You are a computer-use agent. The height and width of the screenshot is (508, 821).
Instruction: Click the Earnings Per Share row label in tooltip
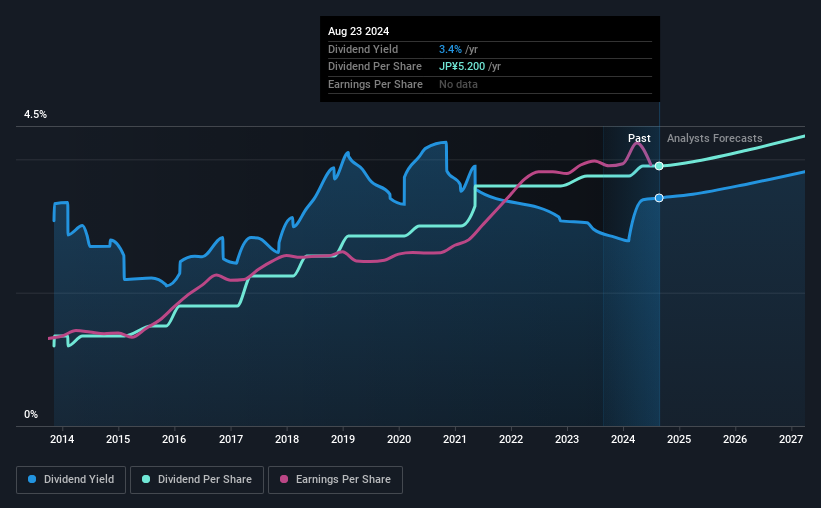[375, 84]
